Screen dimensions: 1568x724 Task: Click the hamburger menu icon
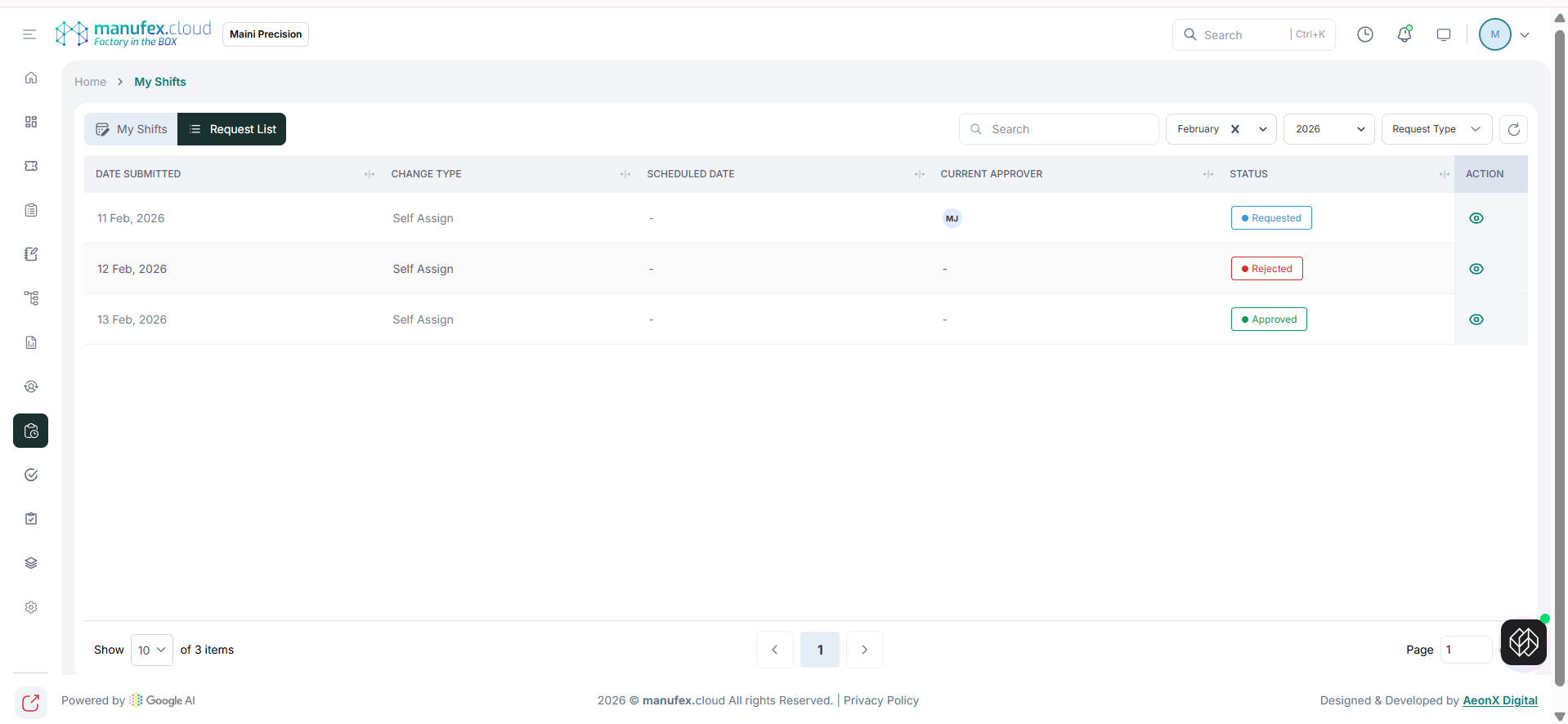[x=29, y=34]
